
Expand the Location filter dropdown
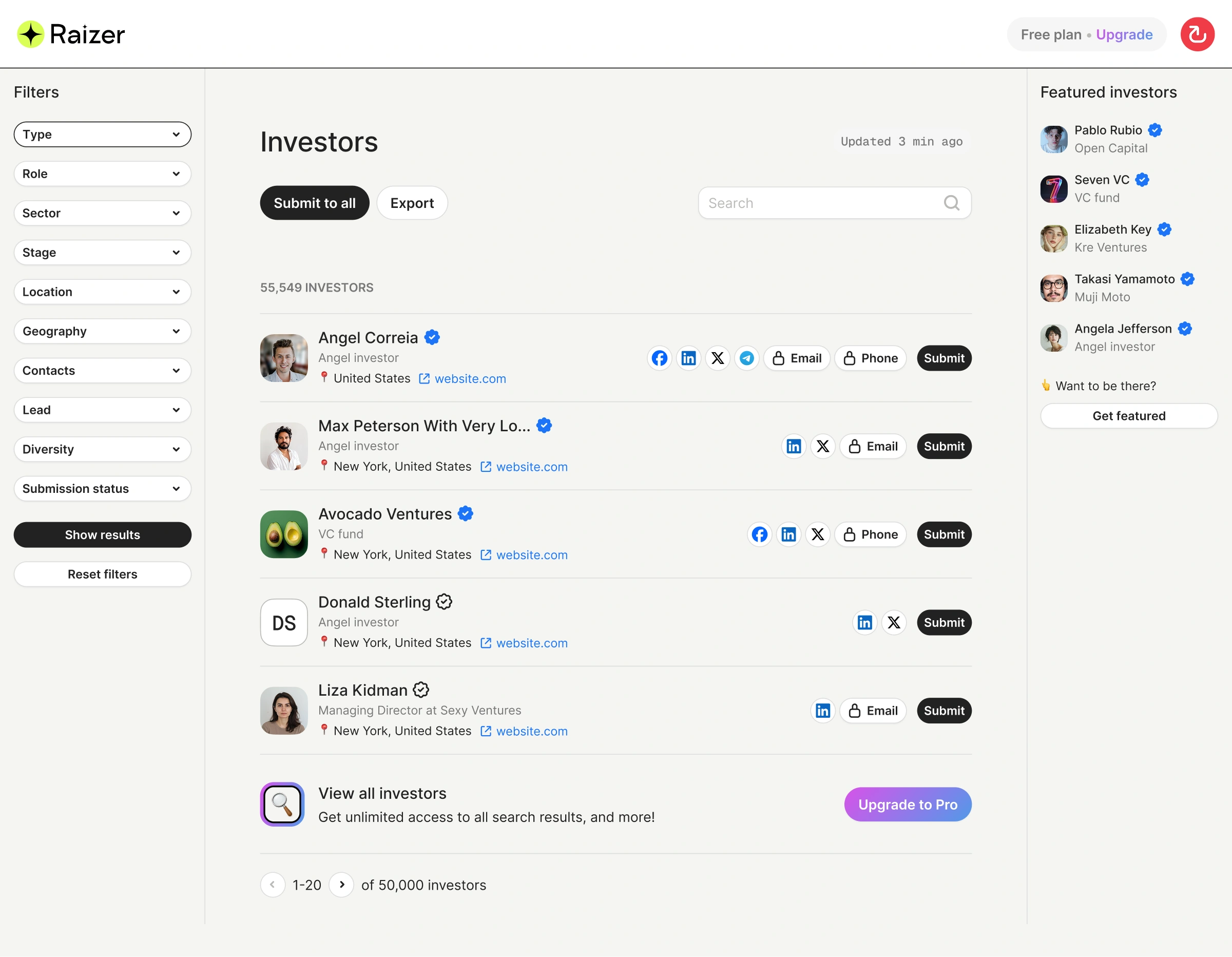click(103, 292)
